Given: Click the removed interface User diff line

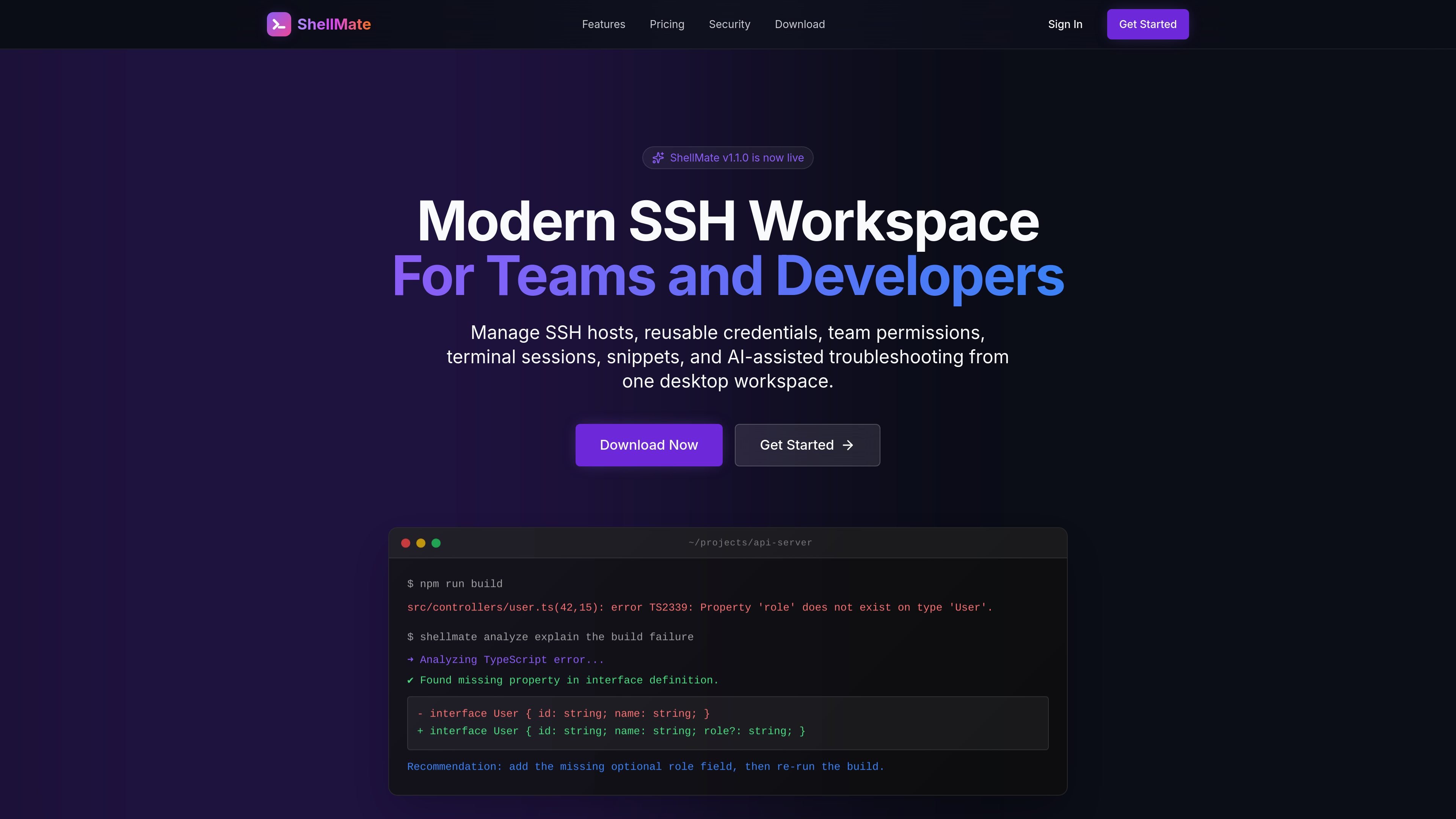Looking at the screenshot, I should (x=563, y=714).
